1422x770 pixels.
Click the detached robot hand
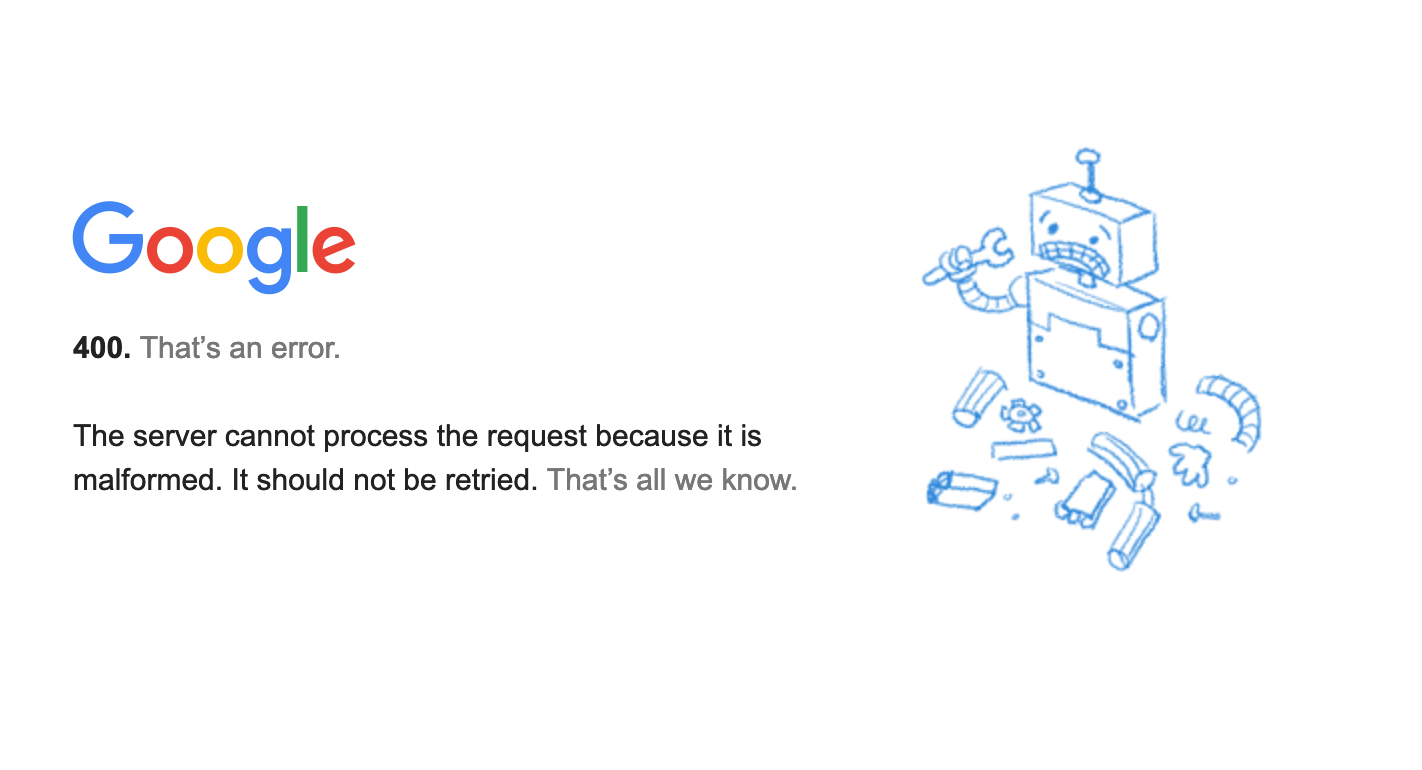point(1189,465)
